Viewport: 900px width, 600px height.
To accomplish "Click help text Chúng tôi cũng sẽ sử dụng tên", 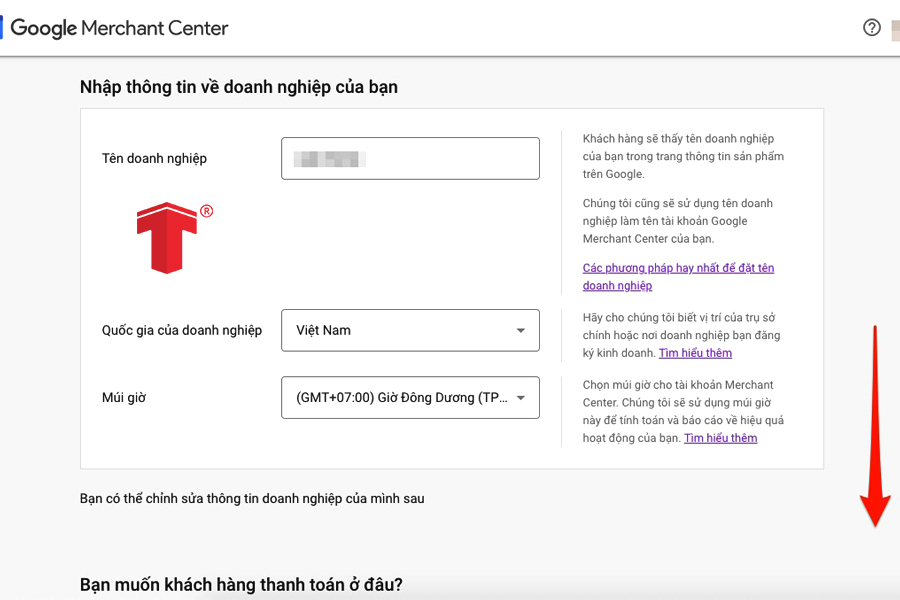I will tap(678, 221).
